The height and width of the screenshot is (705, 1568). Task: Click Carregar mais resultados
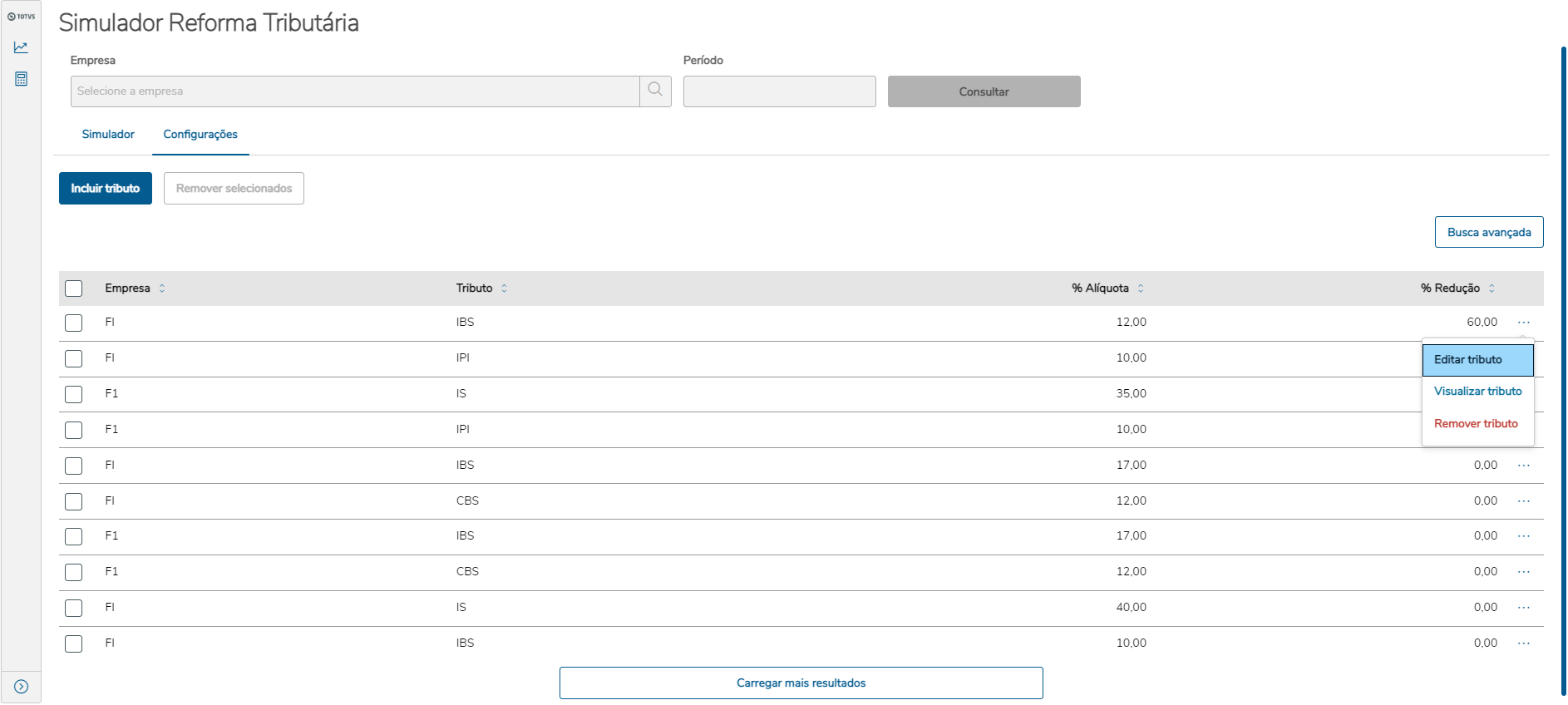coord(801,683)
